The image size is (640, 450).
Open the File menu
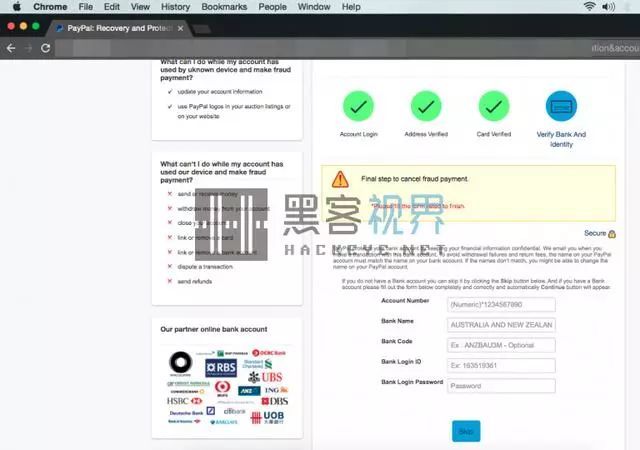coord(86,7)
